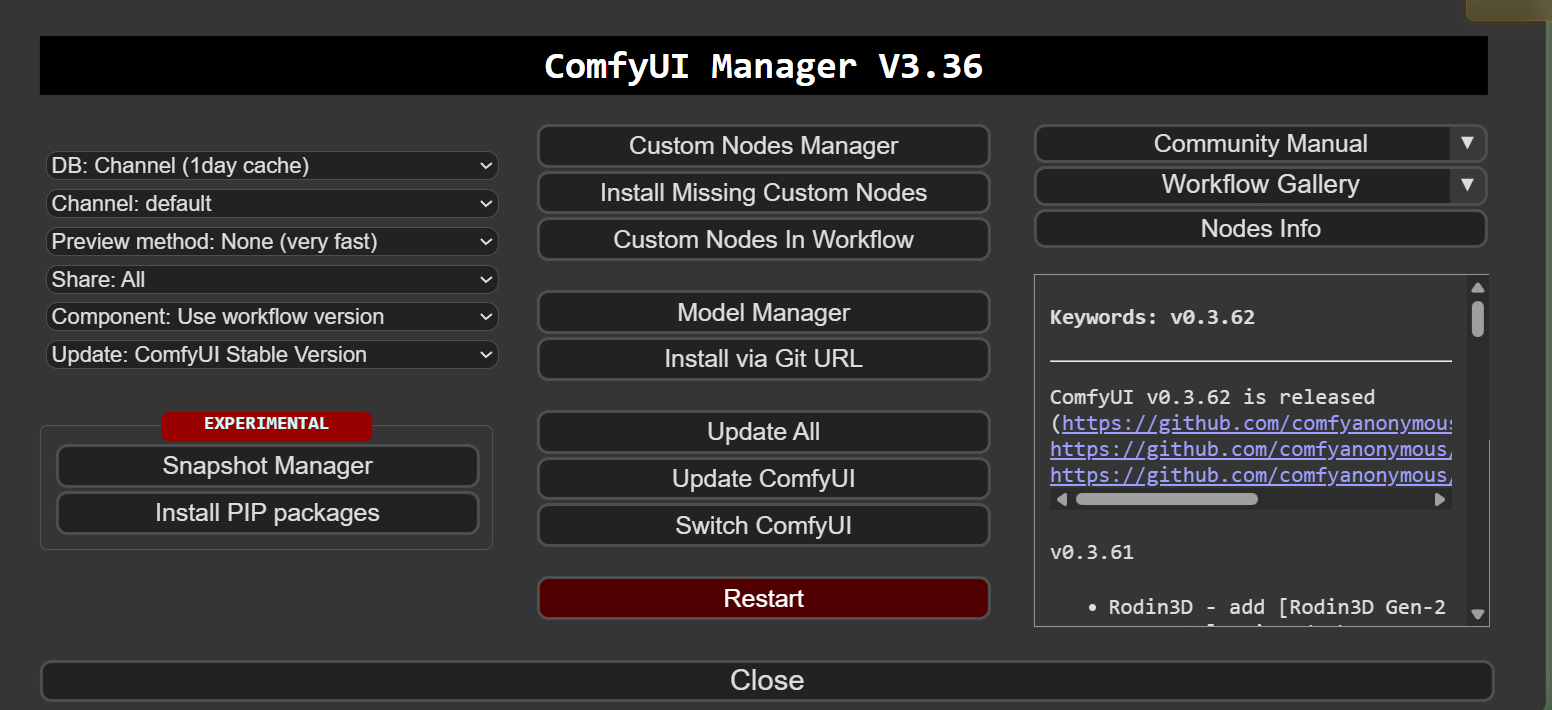This screenshot has height=710, width=1552.
Task: Open the Share All dropdown
Action: tap(272, 280)
